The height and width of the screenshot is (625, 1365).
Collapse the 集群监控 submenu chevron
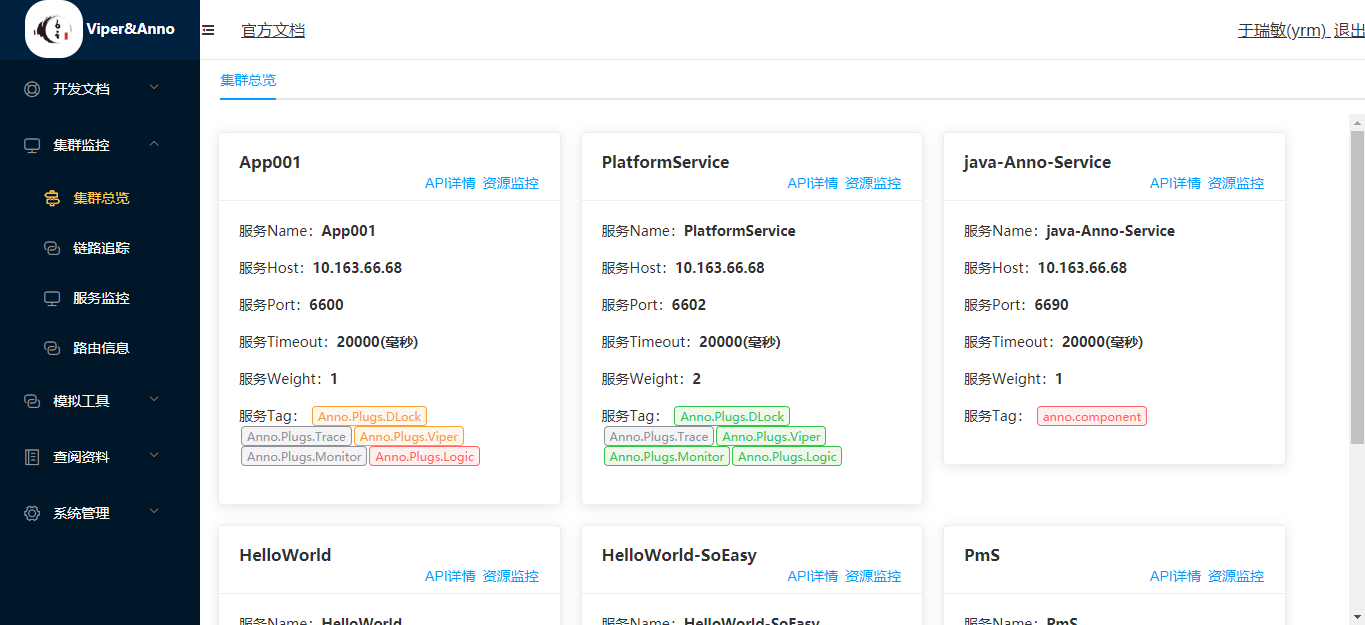154,144
